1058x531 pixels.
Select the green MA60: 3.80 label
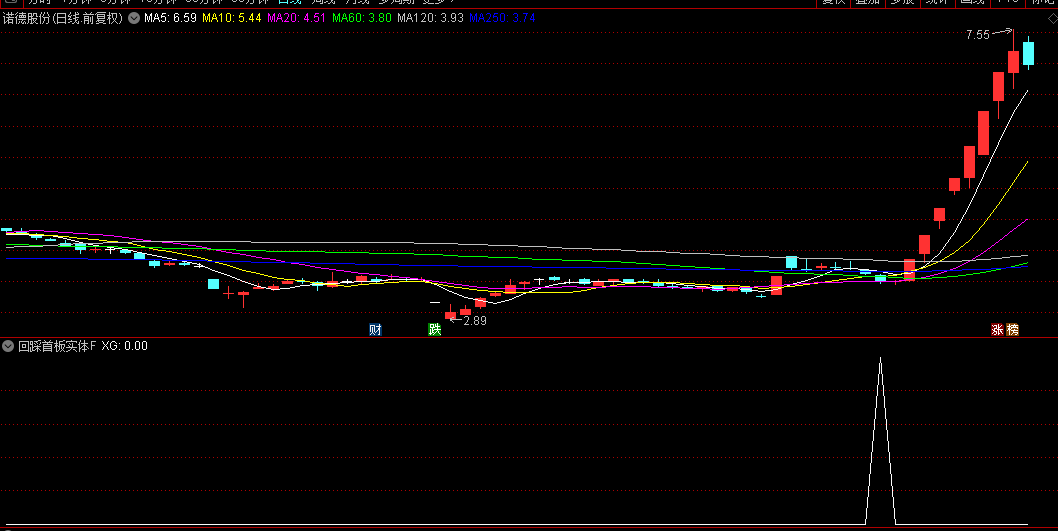(x=362, y=18)
